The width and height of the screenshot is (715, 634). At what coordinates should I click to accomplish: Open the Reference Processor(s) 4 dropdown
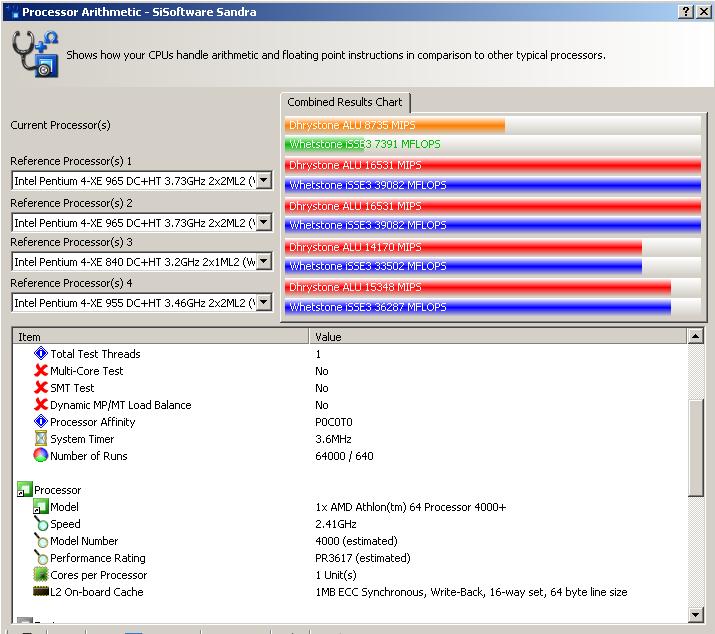tap(264, 302)
